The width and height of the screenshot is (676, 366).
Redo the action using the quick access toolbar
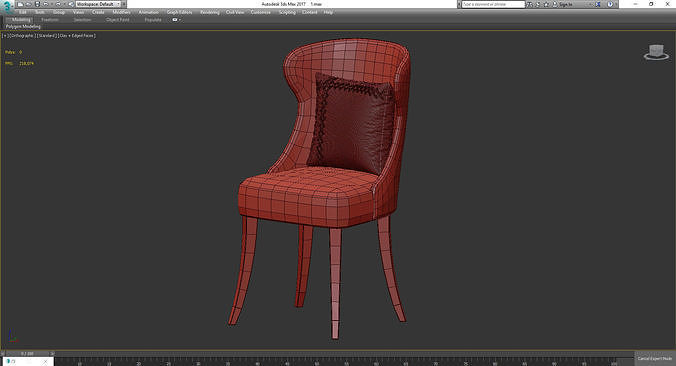(x=58, y=4)
